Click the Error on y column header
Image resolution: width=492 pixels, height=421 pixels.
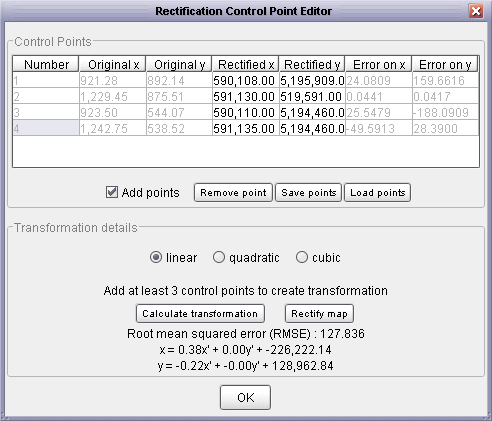tap(445, 64)
